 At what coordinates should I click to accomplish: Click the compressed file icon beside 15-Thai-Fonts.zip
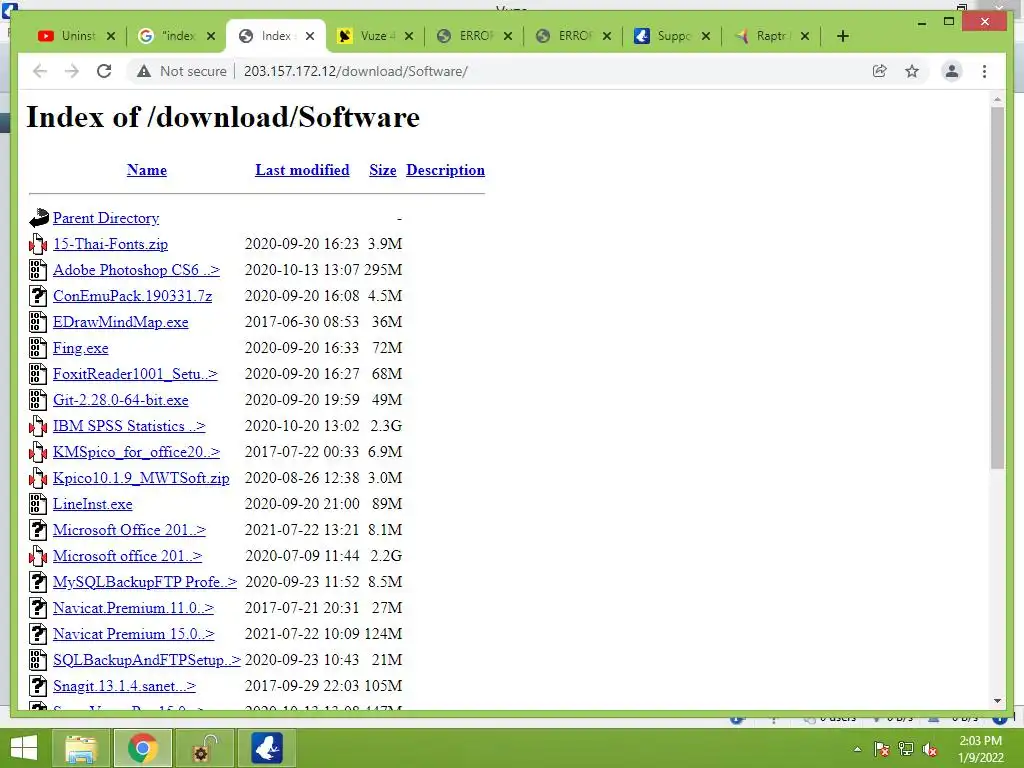39,244
